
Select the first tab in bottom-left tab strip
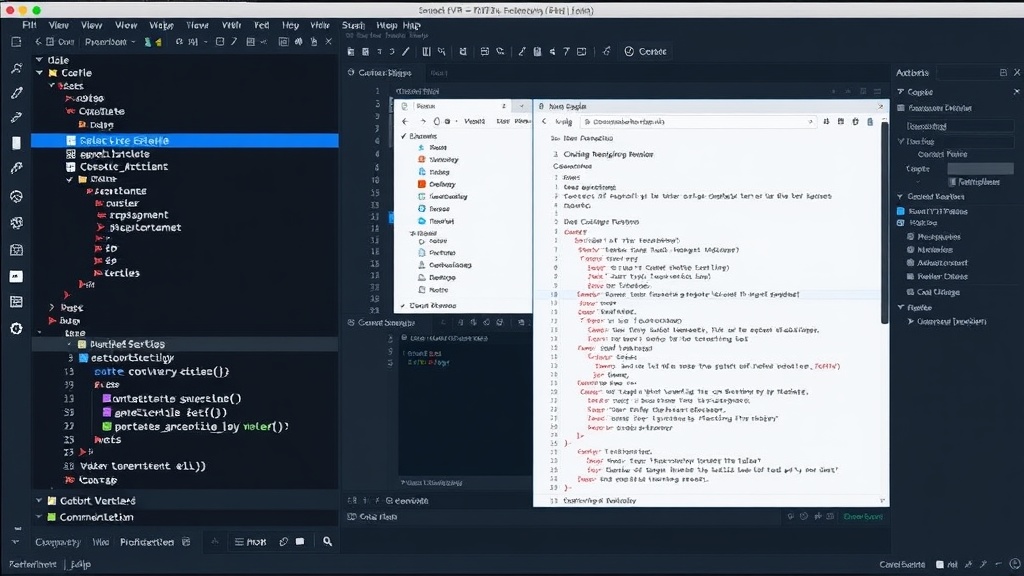57,542
